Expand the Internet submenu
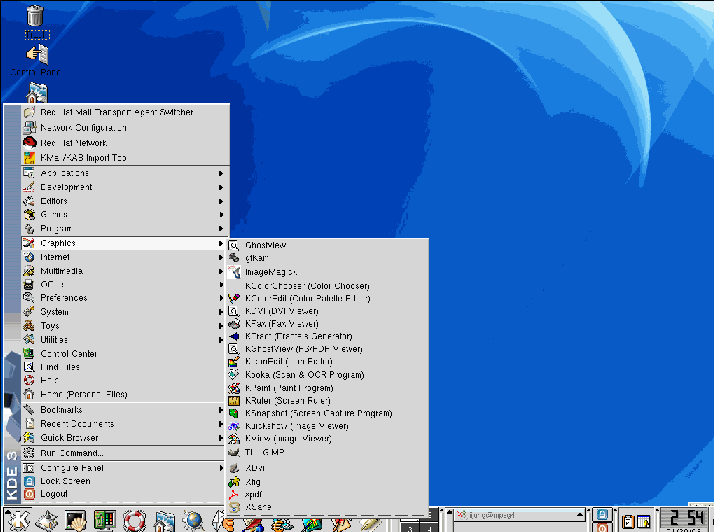The height and width of the screenshot is (532, 714). [123, 257]
